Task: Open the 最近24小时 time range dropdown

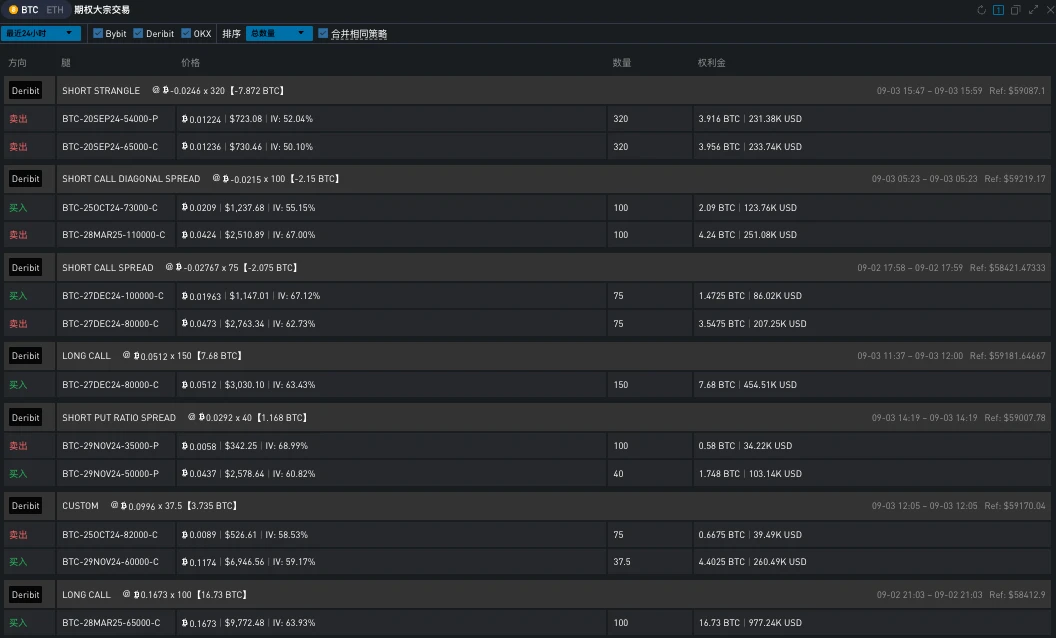Action: pyautogui.click(x=41, y=33)
